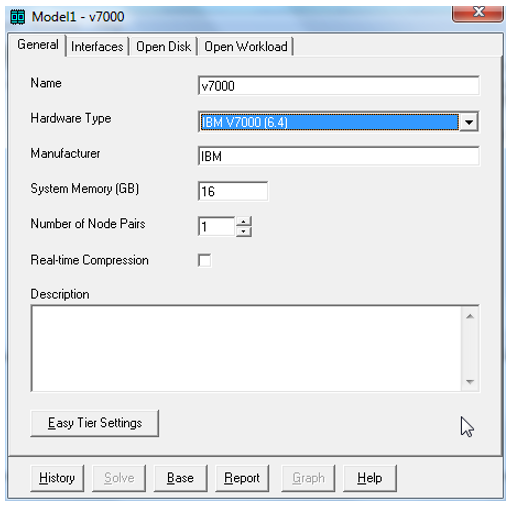509x505 pixels.
Task: Expand the Hardware Type dropdown arrow
Action: coord(469,122)
